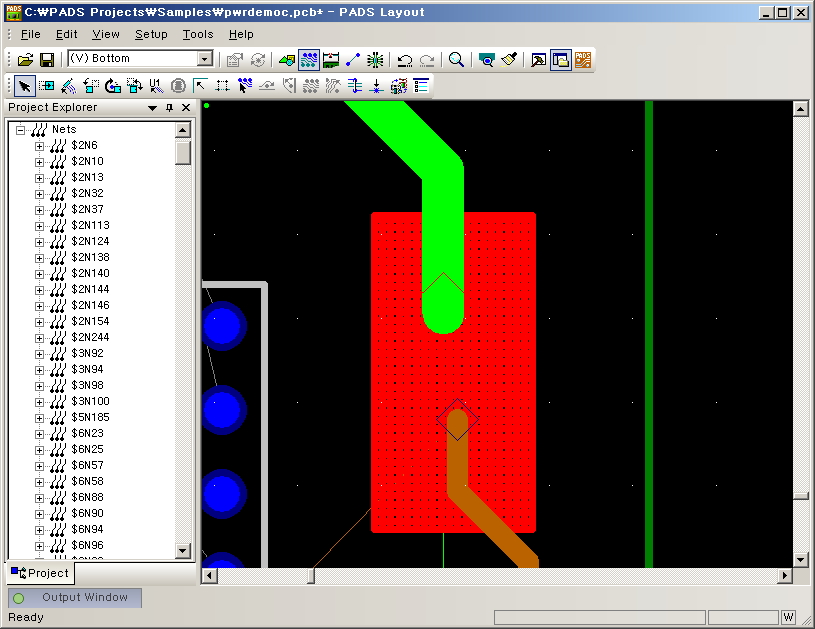Screen dimensions: 815x629
Task: Click the Redraw brush icon
Action: pyautogui.click(x=509, y=60)
